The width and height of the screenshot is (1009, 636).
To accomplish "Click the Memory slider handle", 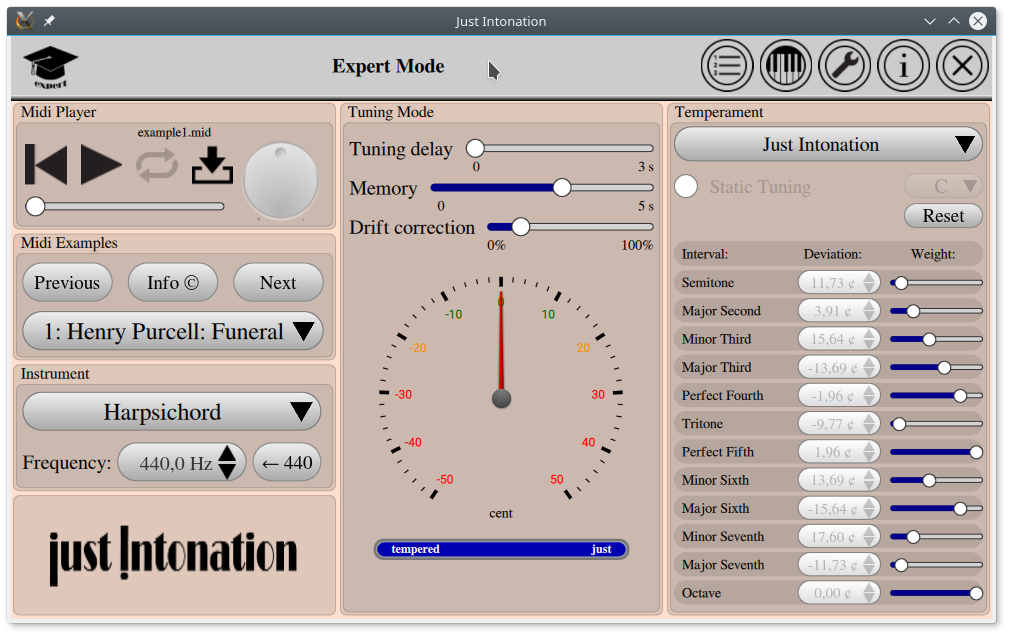I will click(562, 188).
